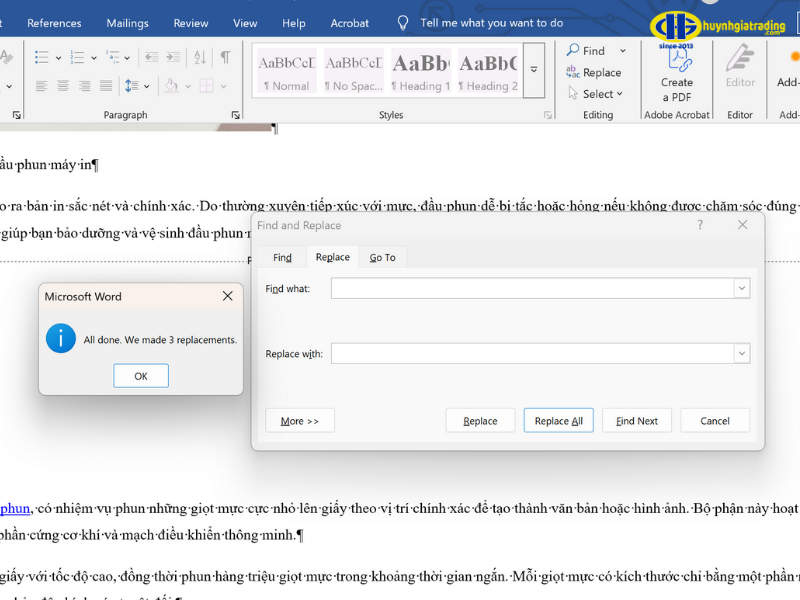Click the justify alignment icon
This screenshot has height=600, width=800.
tap(106, 86)
